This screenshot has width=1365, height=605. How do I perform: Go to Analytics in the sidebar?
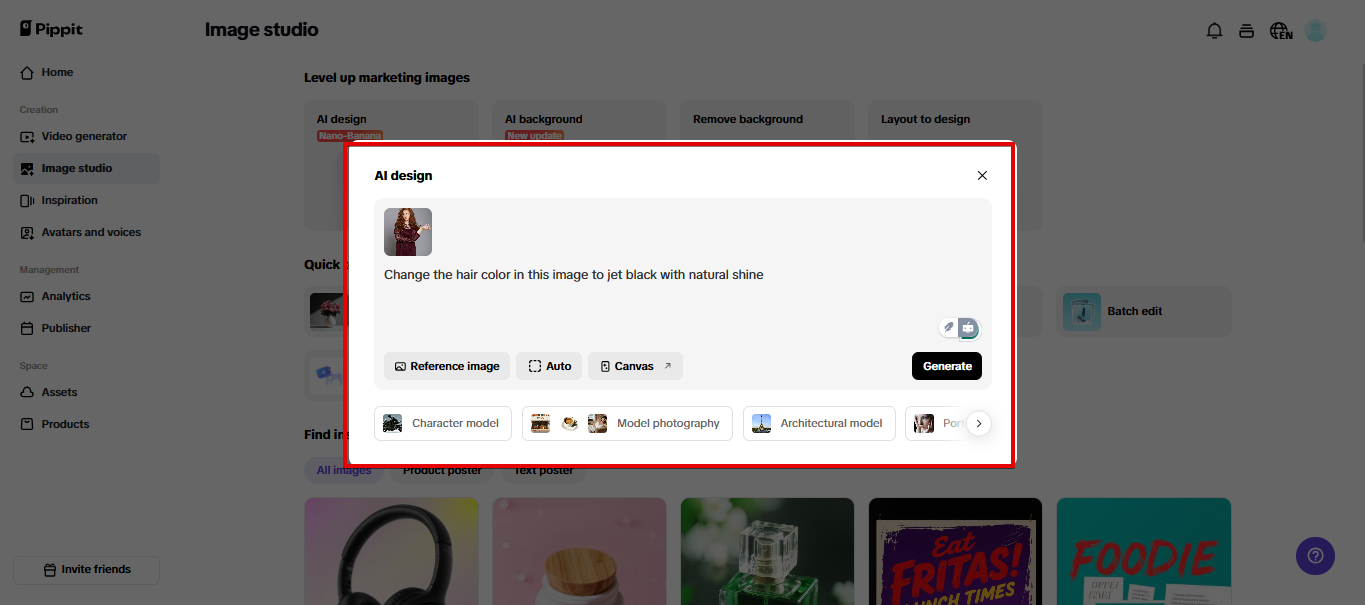[66, 296]
